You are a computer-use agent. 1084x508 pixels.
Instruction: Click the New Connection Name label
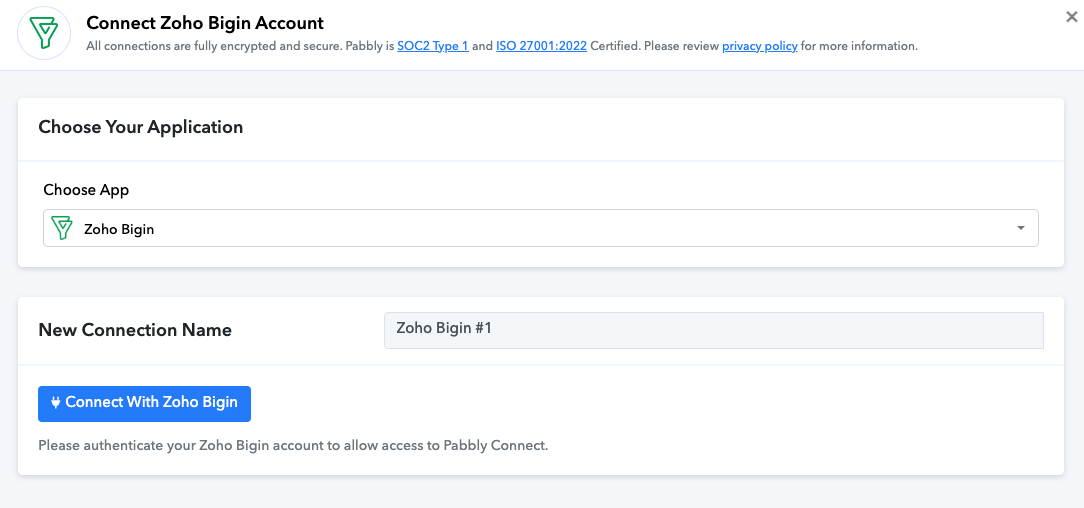(x=135, y=330)
